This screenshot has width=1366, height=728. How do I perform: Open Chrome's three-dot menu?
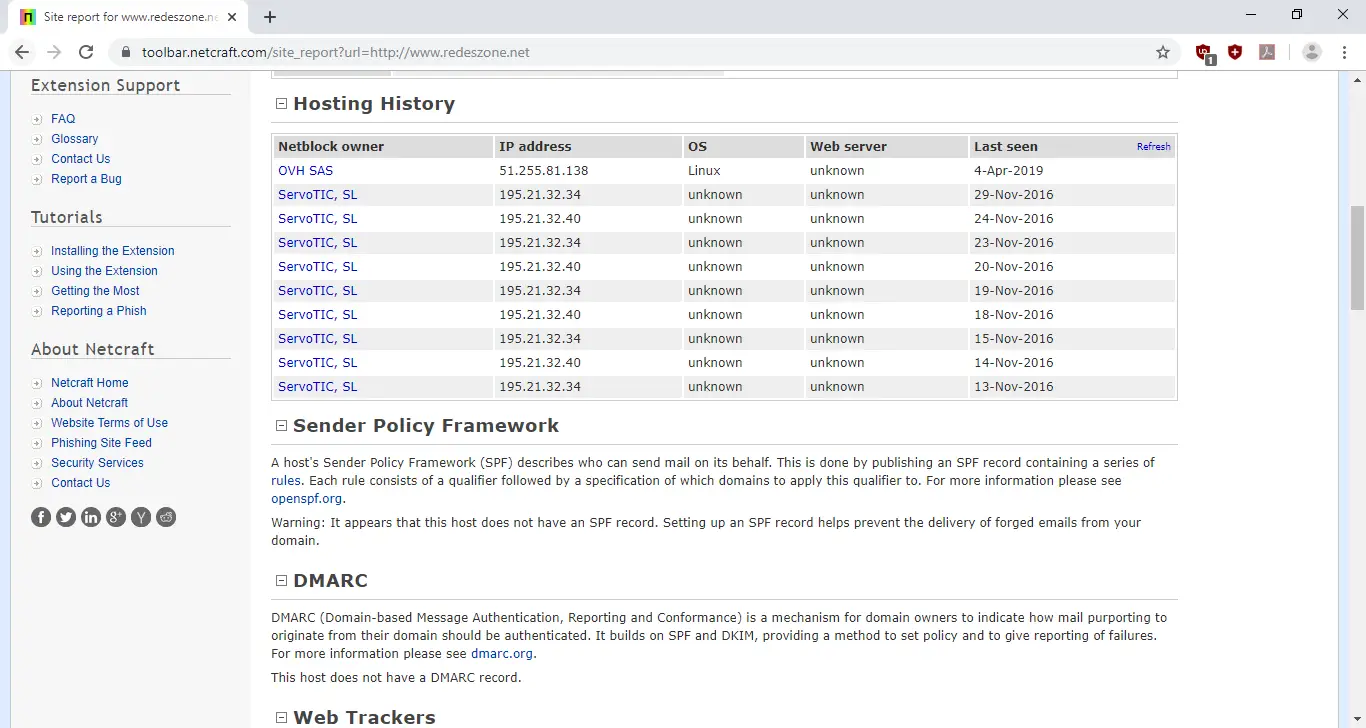click(x=1344, y=52)
